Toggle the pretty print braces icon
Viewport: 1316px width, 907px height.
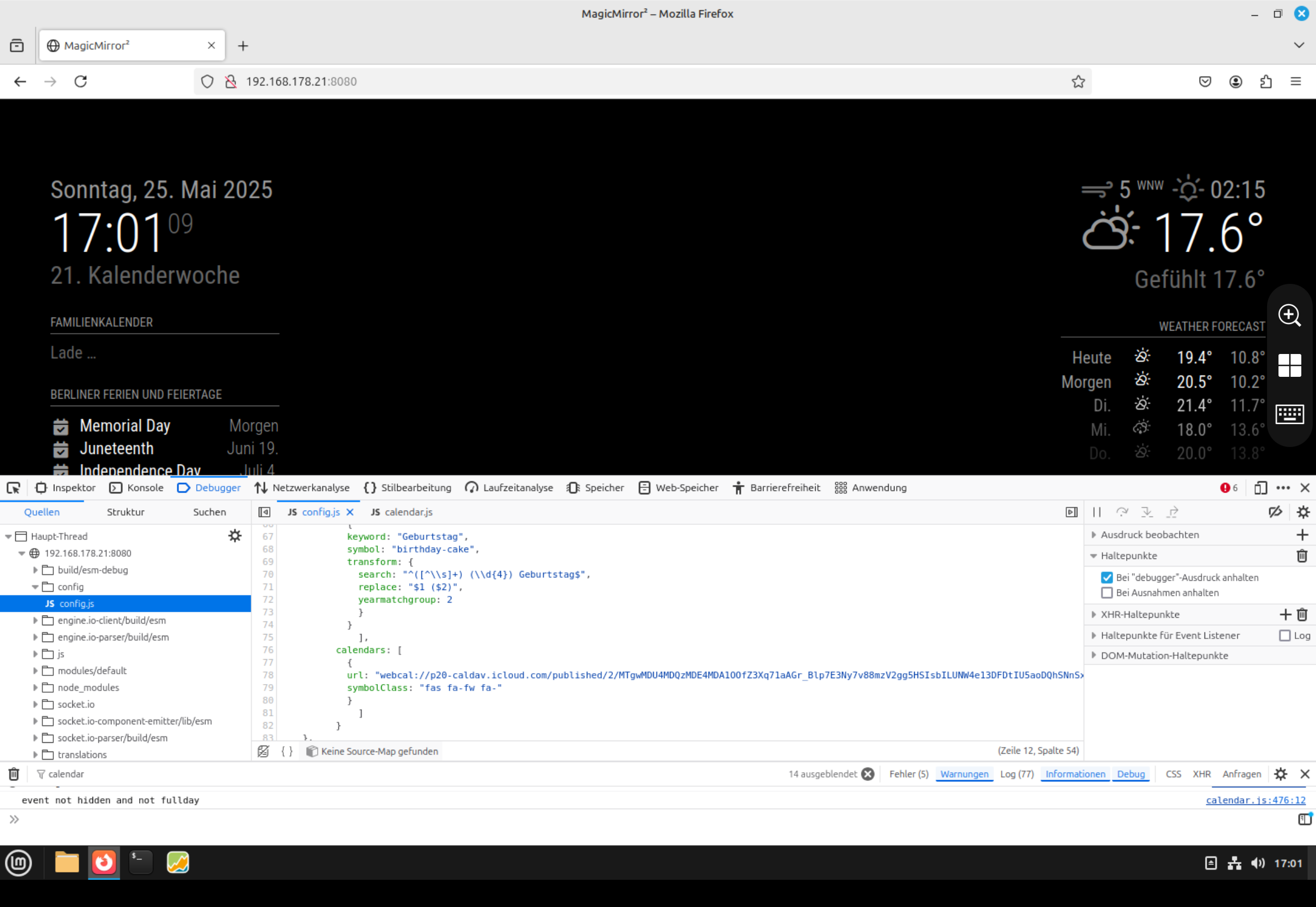point(287,751)
